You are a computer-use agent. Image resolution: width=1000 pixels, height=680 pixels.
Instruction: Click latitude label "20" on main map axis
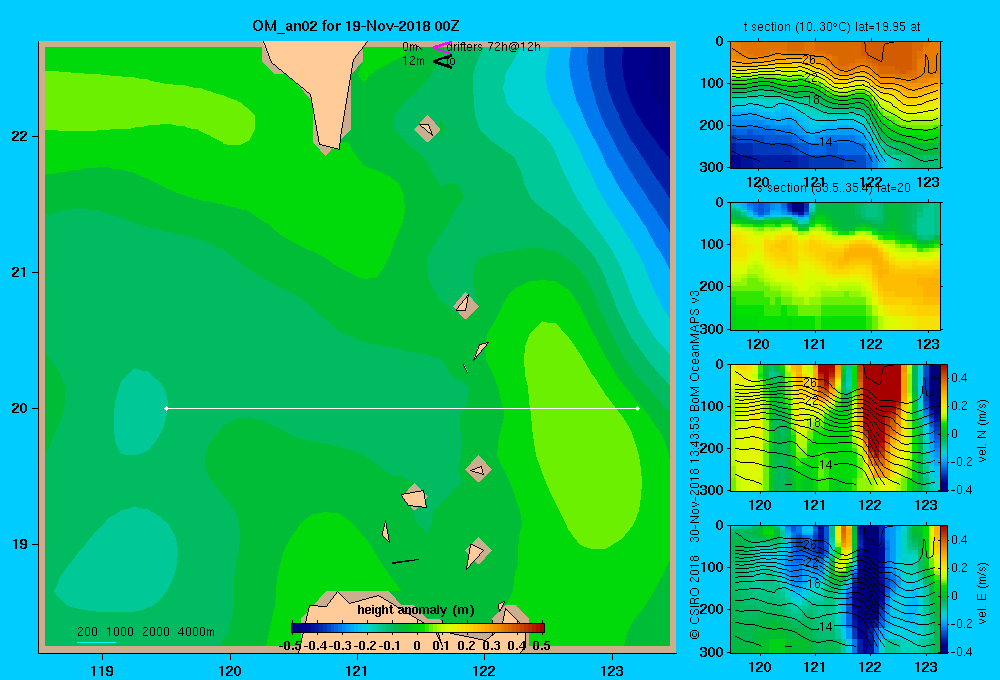tap(20, 408)
